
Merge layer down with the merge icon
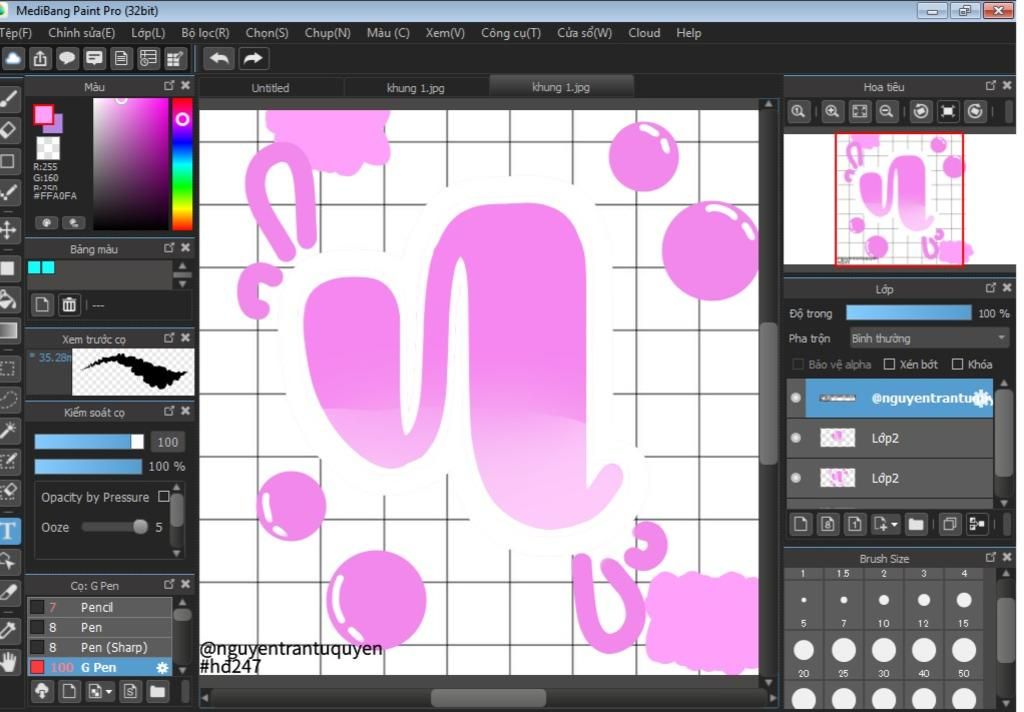point(977,524)
